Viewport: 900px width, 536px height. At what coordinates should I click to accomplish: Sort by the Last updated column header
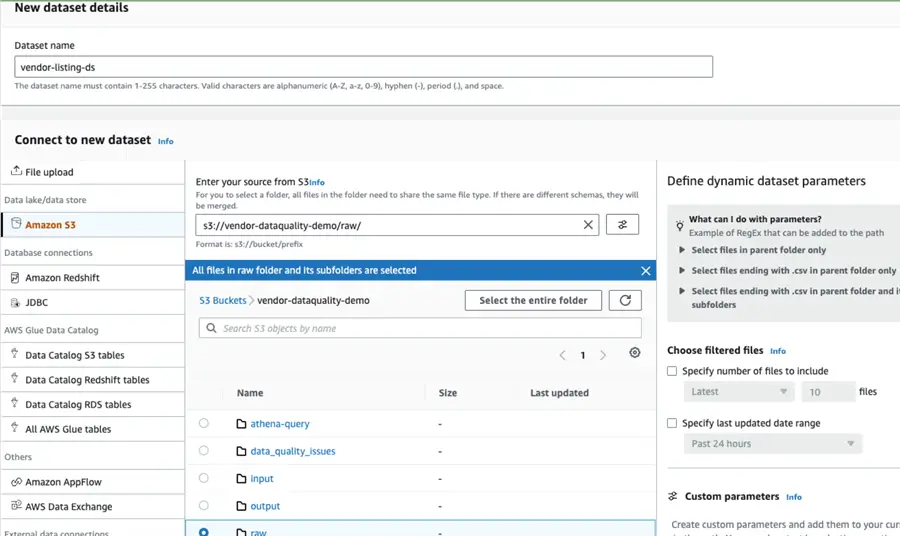[559, 393]
